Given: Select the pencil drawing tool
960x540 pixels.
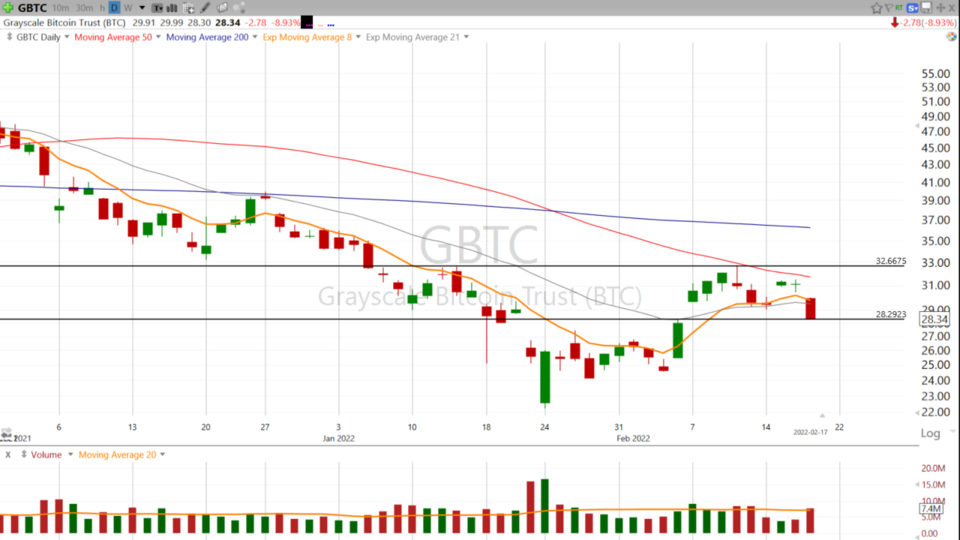Looking at the screenshot, I should coord(205,7).
